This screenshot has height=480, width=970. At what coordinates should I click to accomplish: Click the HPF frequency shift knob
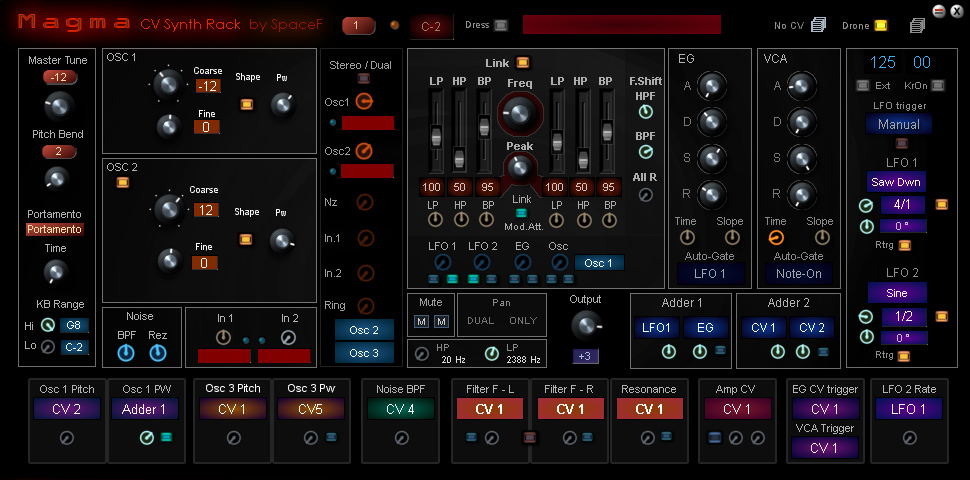pyautogui.click(x=646, y=112)
